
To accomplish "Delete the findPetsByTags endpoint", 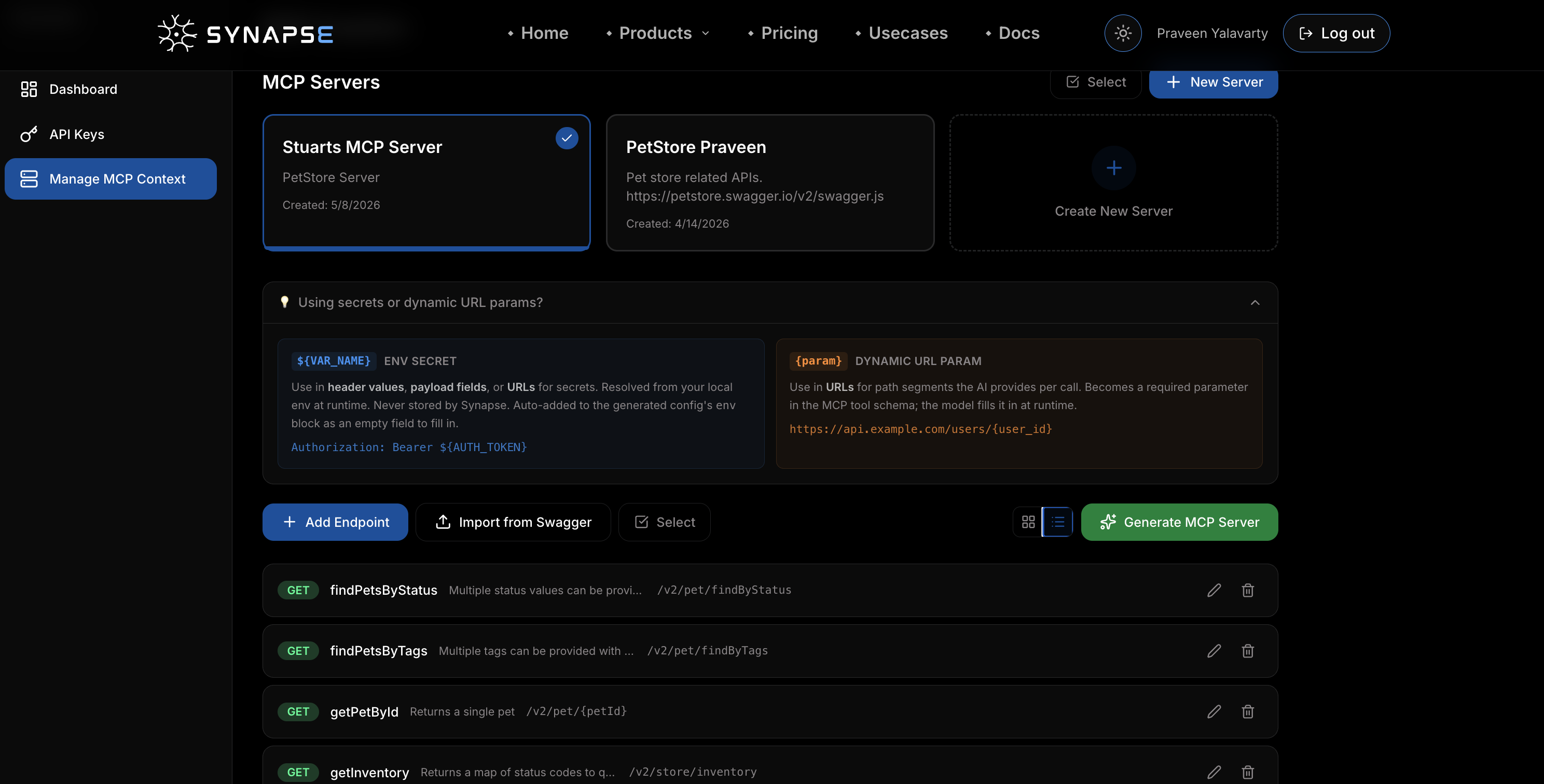I will (x=1247, y=650).
